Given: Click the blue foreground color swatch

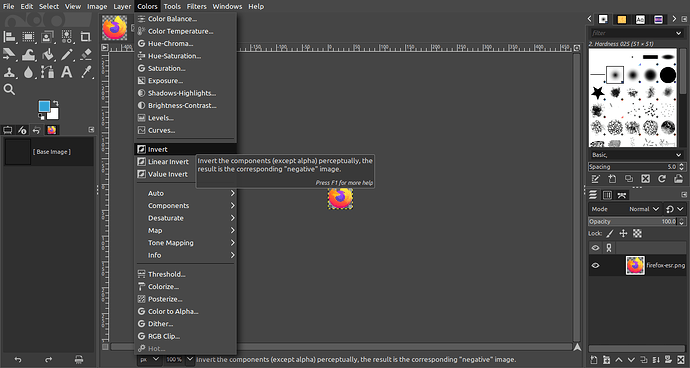Looking at the screenshot, I should coord(44,107).
